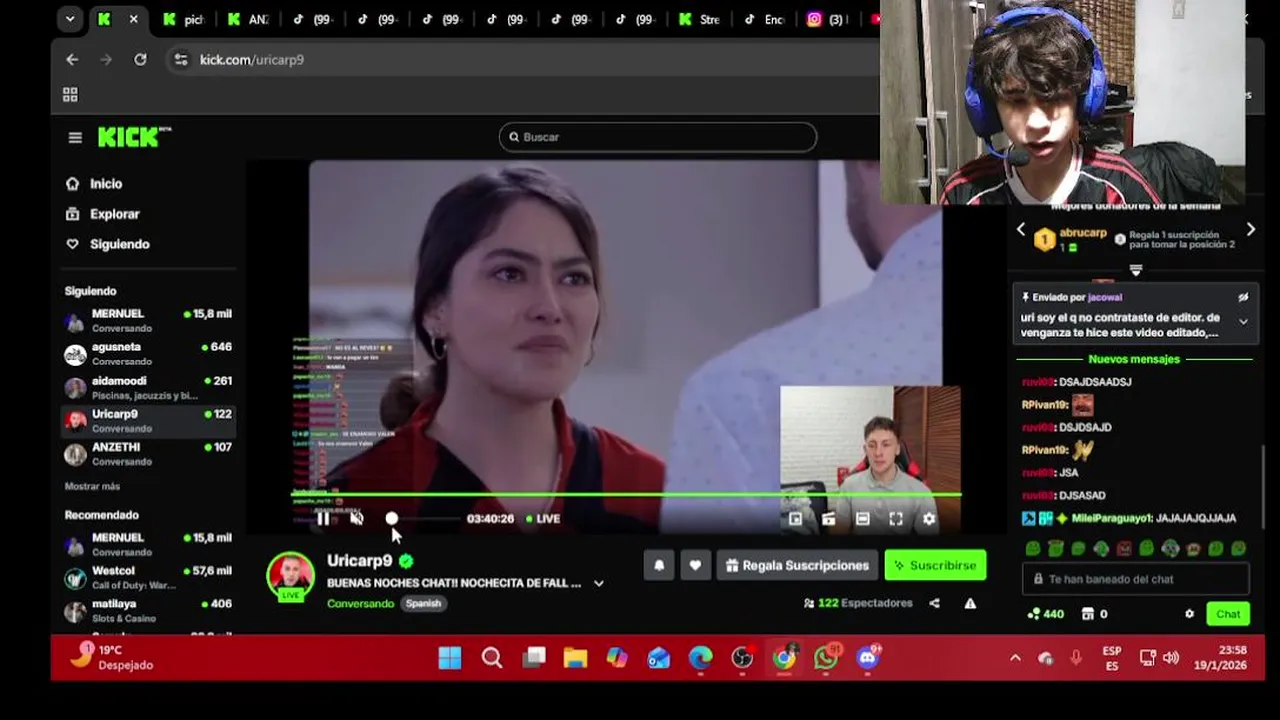Image resolution: width=1280 pixels, height=720 pixels.
Task: Open the Kick hamburger sidebar menu
Action: pos(75,138)
